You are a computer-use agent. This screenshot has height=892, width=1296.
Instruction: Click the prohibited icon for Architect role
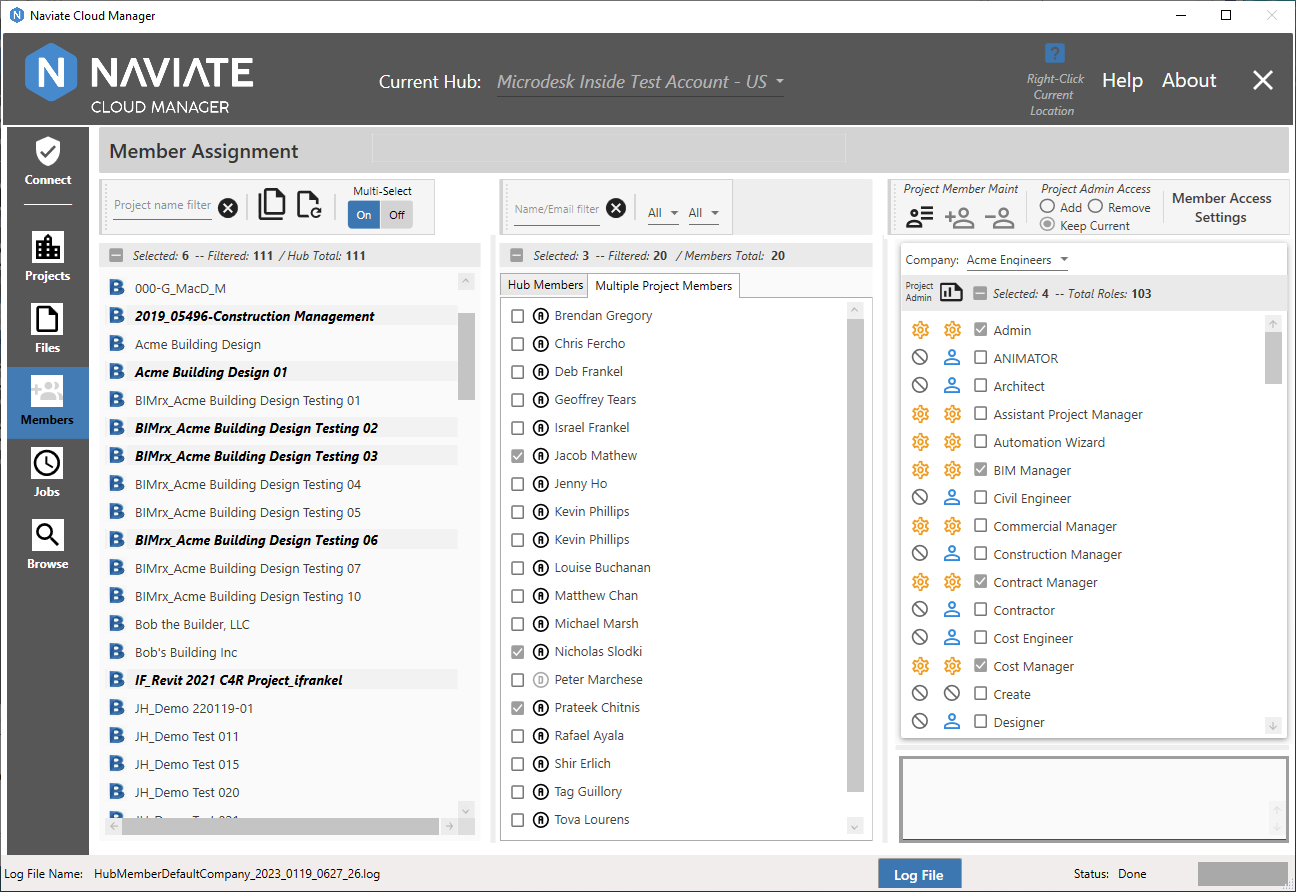click(x=920, y=386)
